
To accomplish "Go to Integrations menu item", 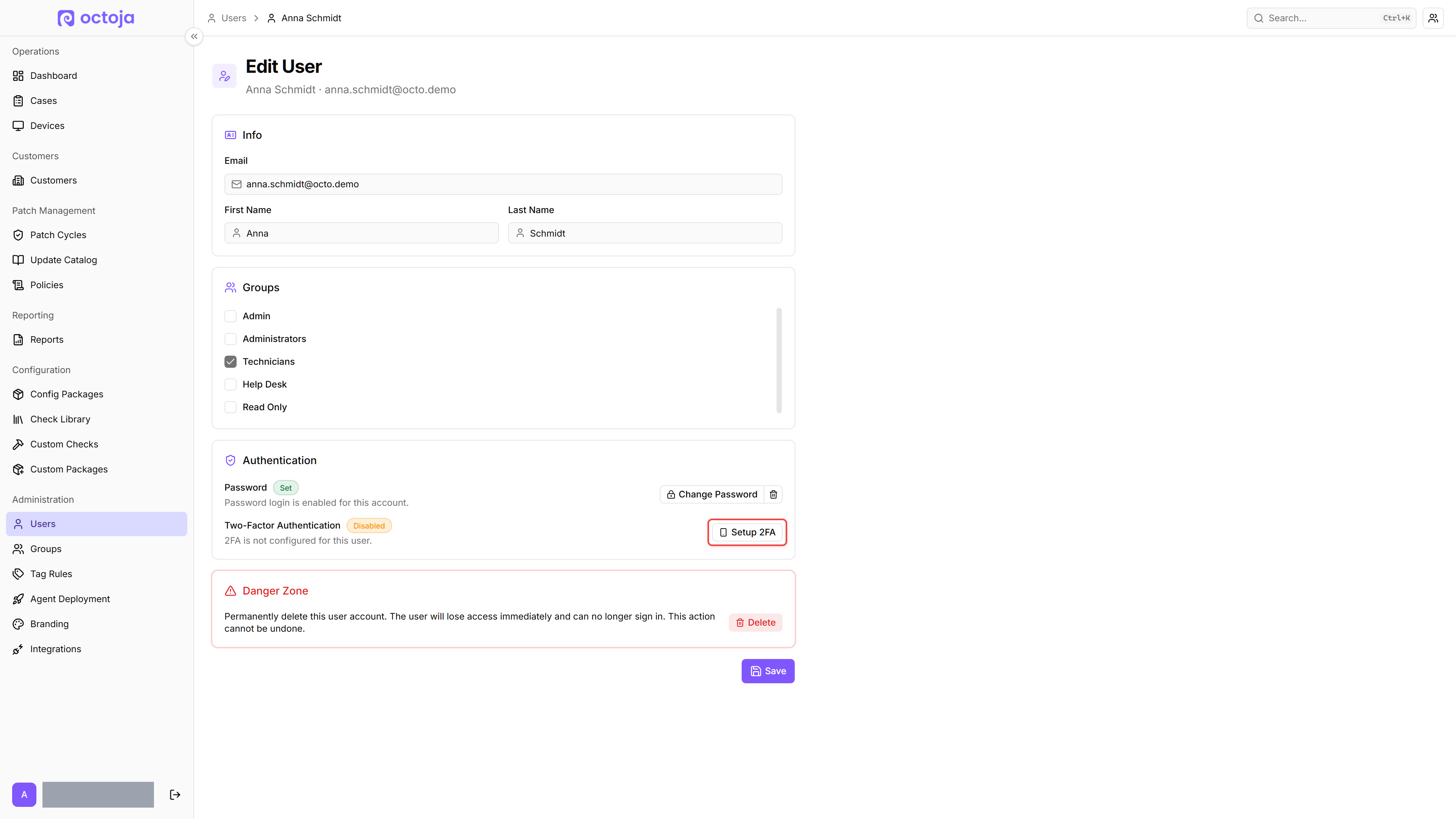I will [97, 649].
